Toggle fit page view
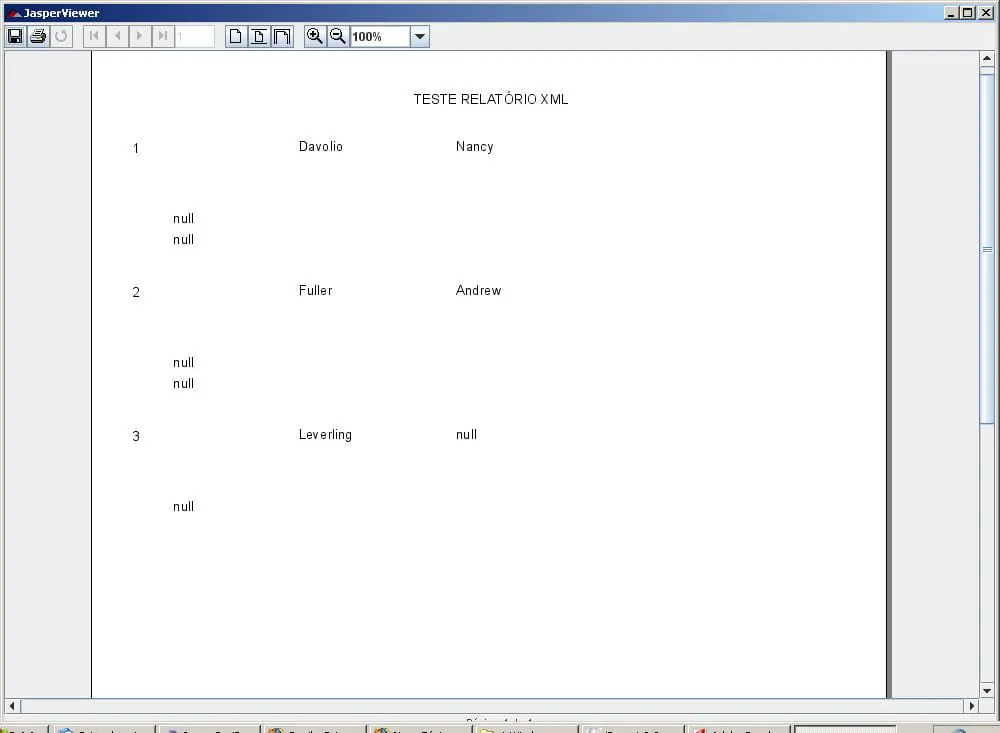The image size is (1000, 733). coord(259,36)
